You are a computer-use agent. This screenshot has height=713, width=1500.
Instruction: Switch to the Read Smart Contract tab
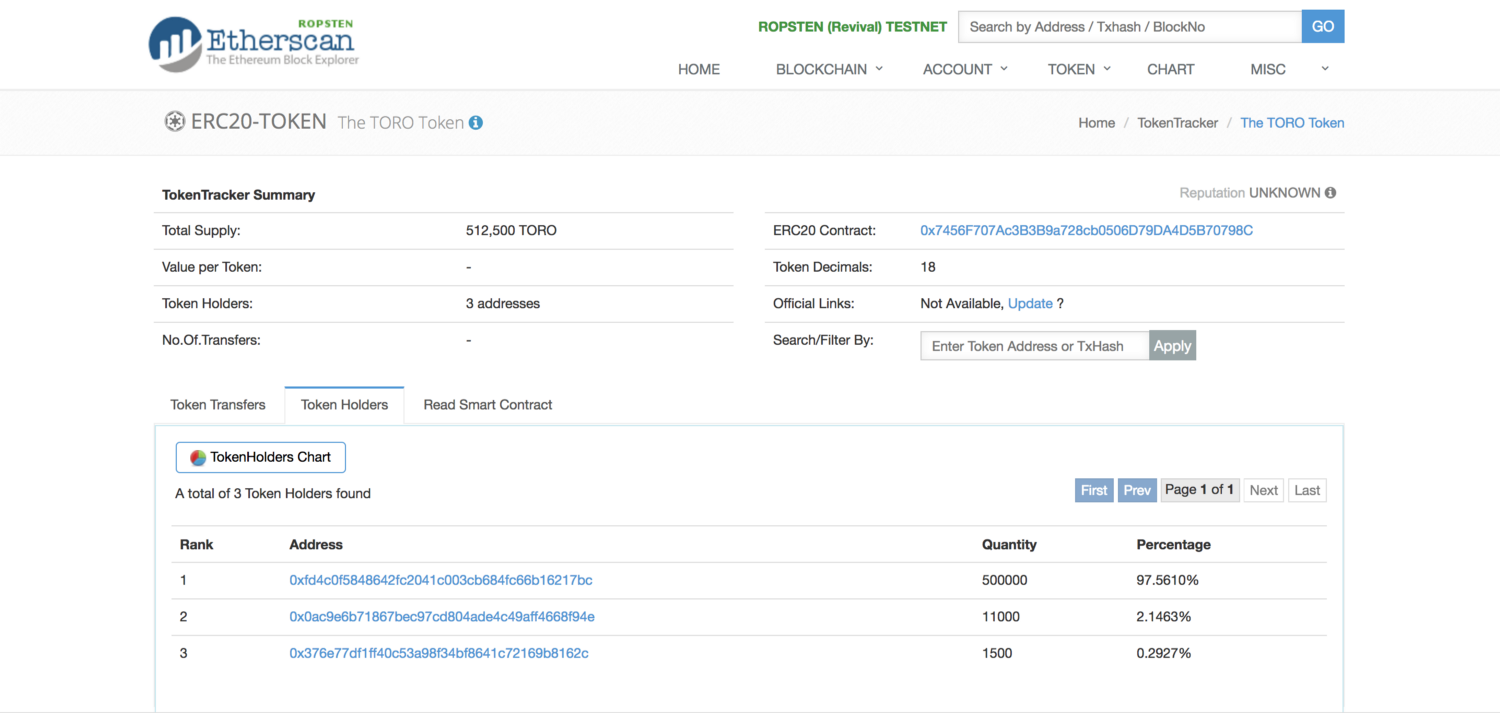488,405
